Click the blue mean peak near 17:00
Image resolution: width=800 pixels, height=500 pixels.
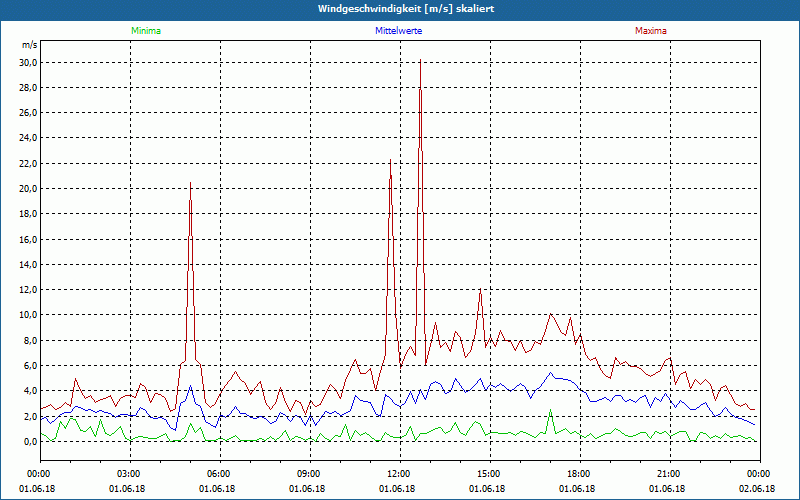click(551, 373)
